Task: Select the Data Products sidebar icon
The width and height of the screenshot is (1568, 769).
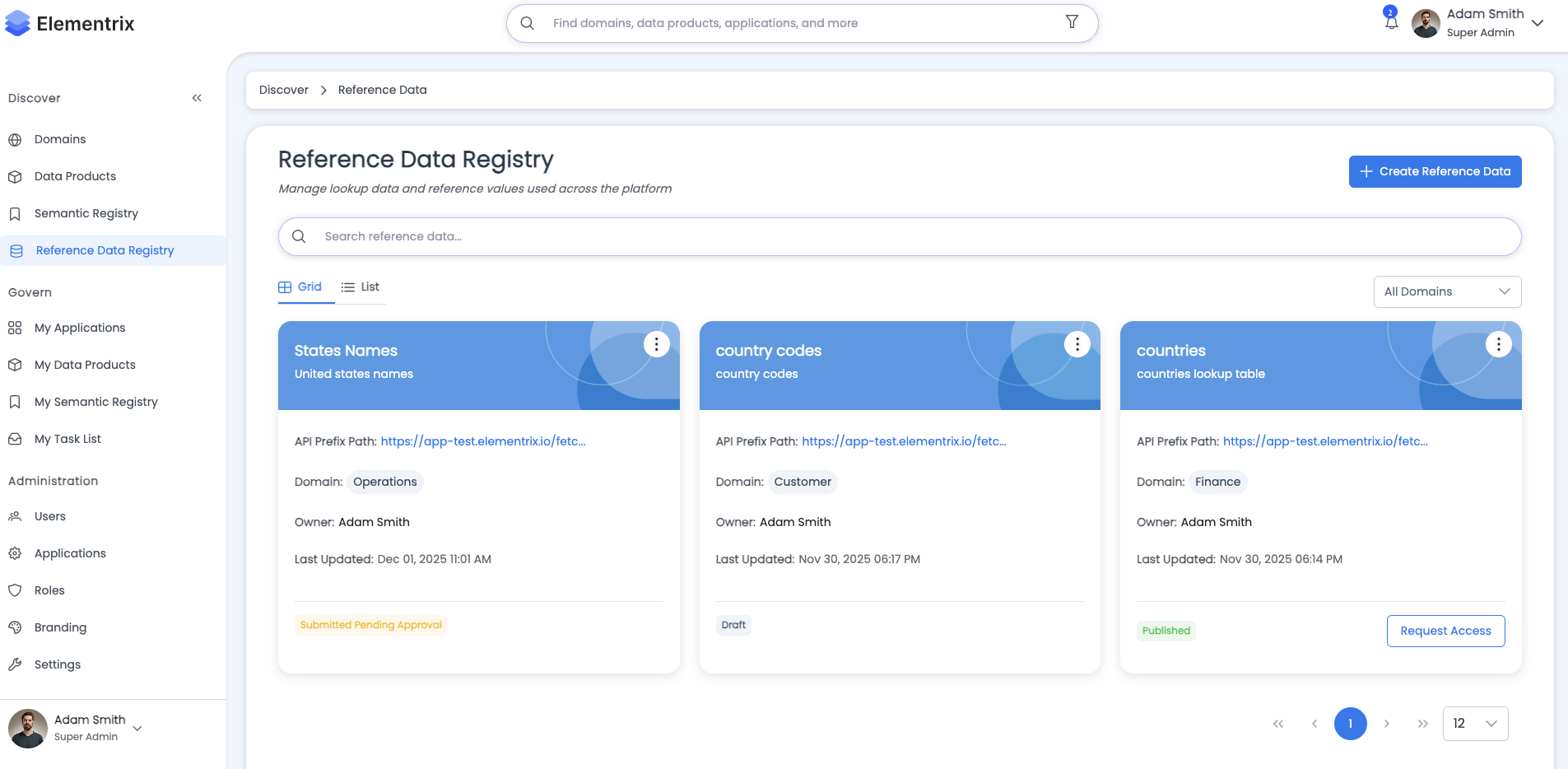Action: [x=15, y=175]
